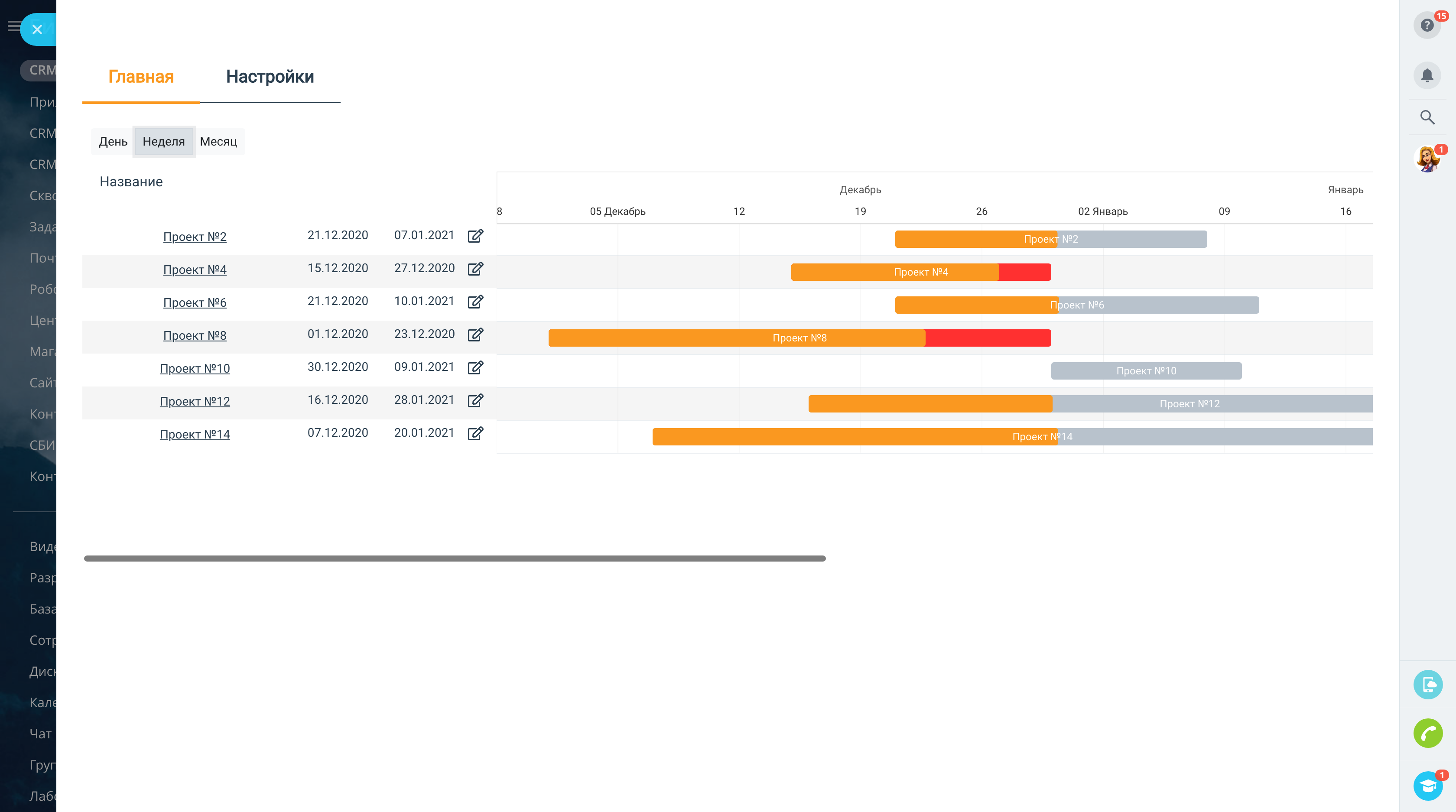Viewport: 1456px width, 812px height.
Task: Click the Проект №10 gray Gantt bar
Action: pyautogui.click(x=1146, y=370)
